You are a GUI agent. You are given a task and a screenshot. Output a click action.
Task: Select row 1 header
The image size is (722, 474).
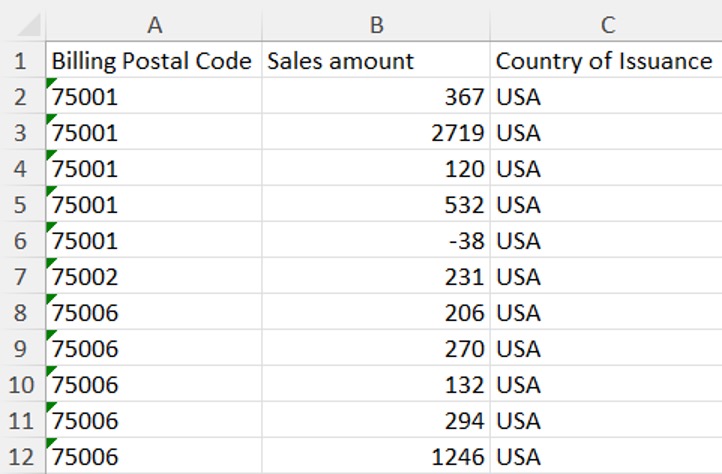[22, 60]
